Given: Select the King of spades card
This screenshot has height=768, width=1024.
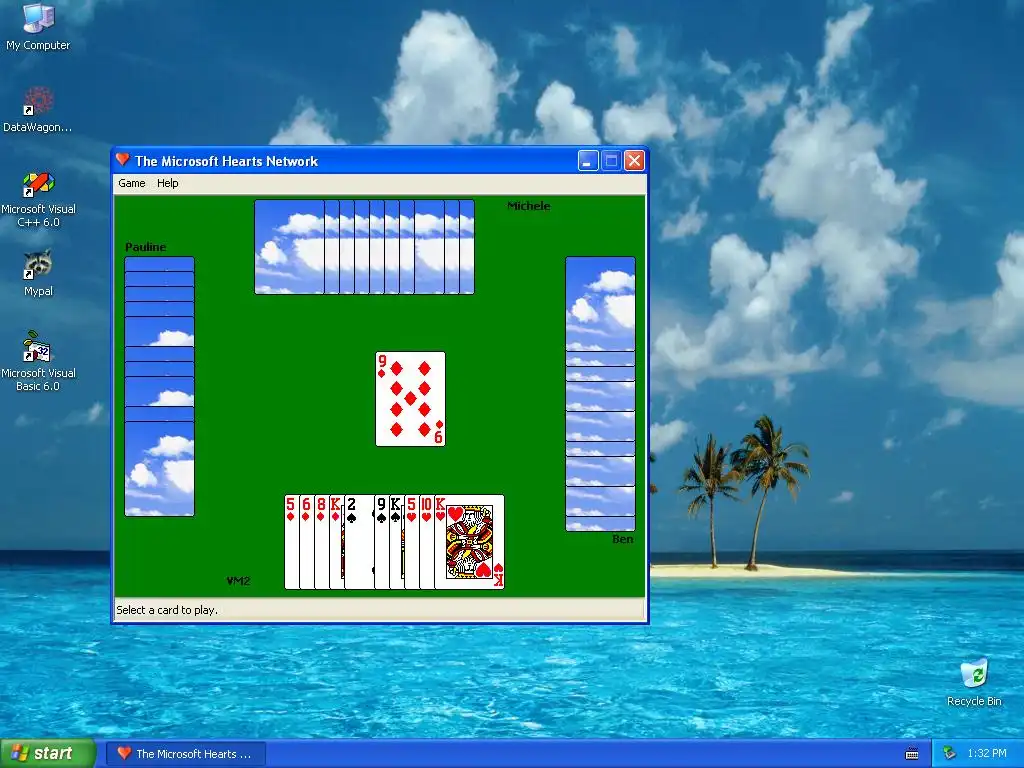Looking at the screenshot, I should (x=396, y=542).
